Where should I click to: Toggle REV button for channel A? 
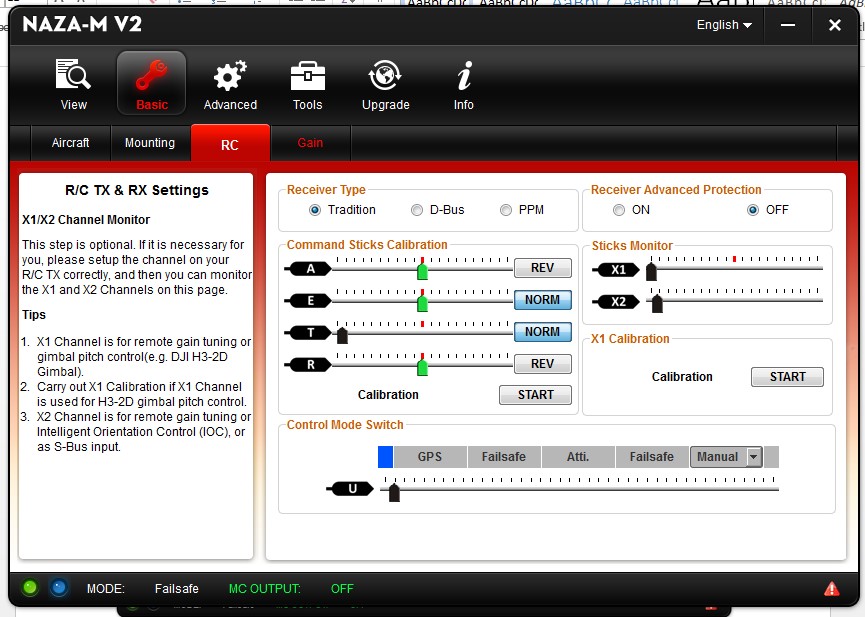point(542,268)
